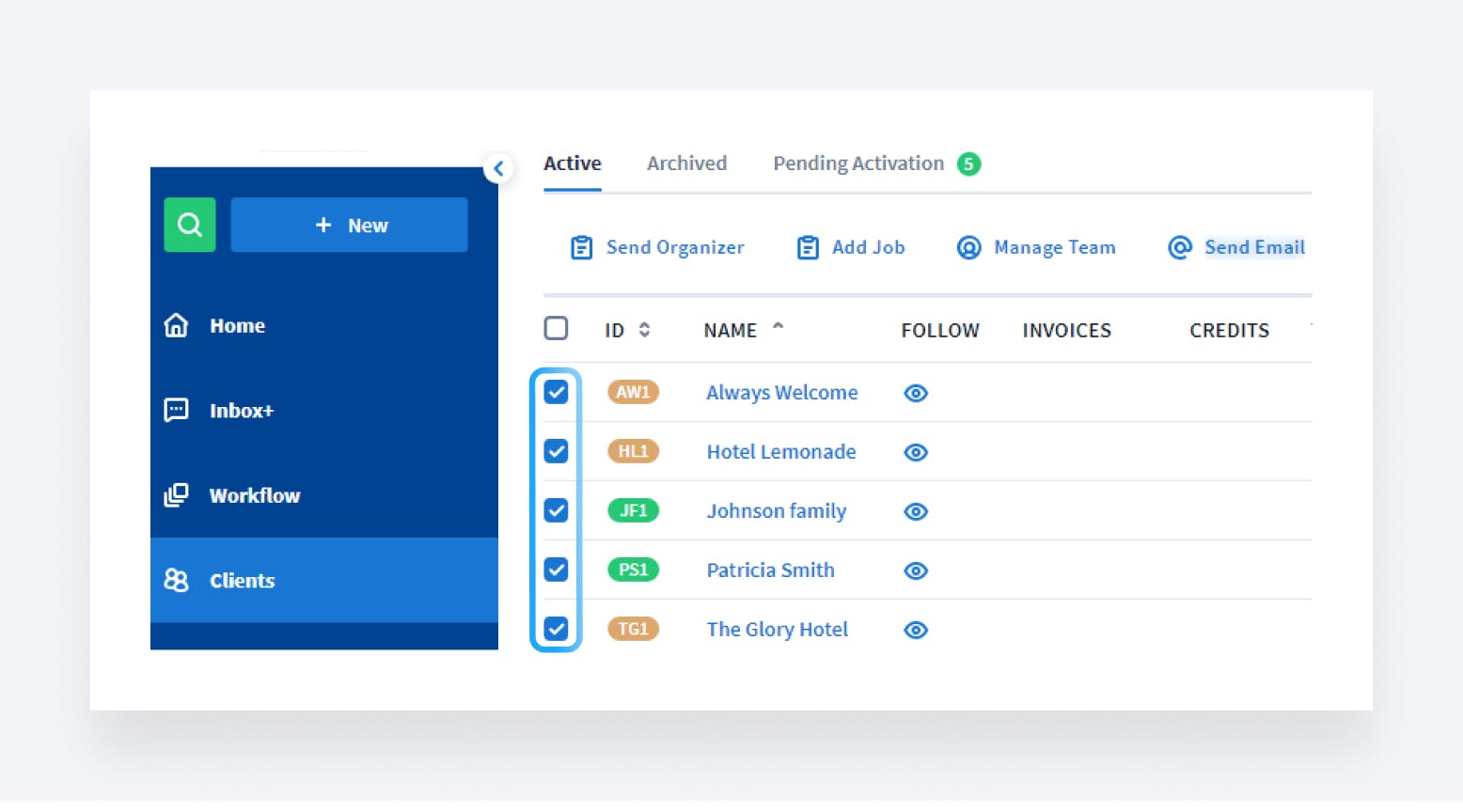Open the Patricia Smith client link
The width and height of the screenshot is (1463, 812).
click(x=770, y=570)
